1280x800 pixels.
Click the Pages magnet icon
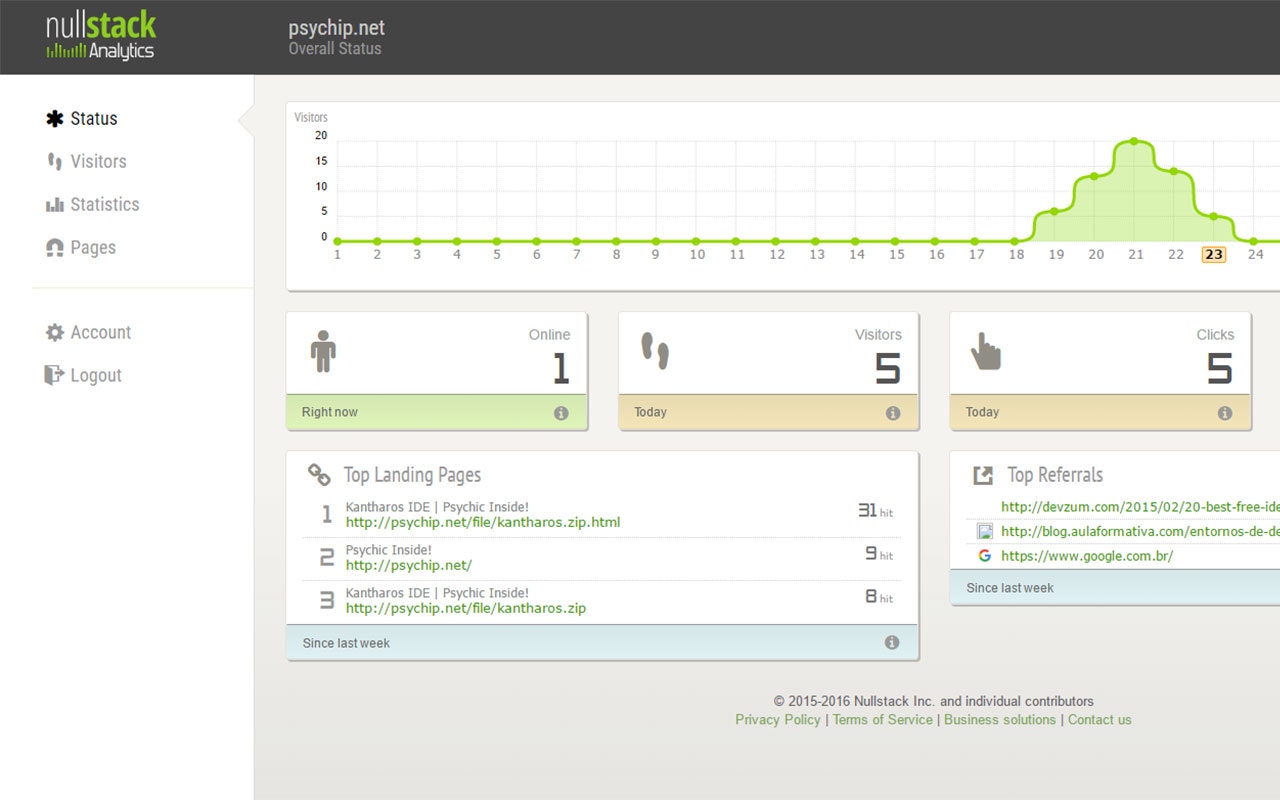coord(55,247)
